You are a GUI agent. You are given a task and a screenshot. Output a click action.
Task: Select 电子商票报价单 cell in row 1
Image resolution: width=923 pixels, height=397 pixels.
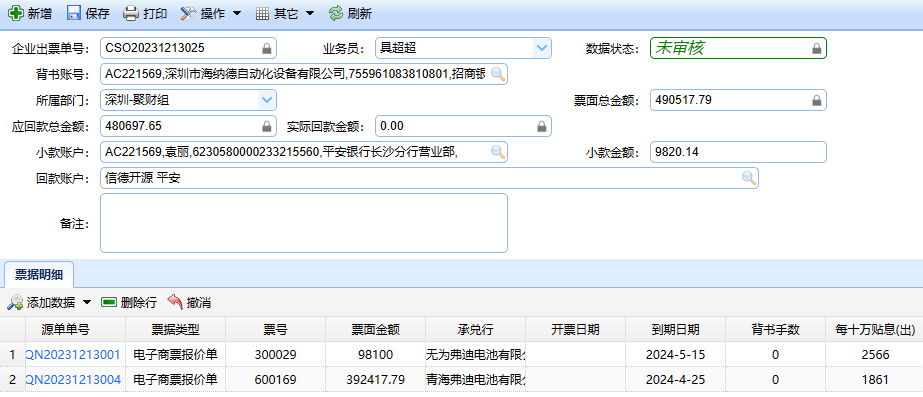click(175, 355)
